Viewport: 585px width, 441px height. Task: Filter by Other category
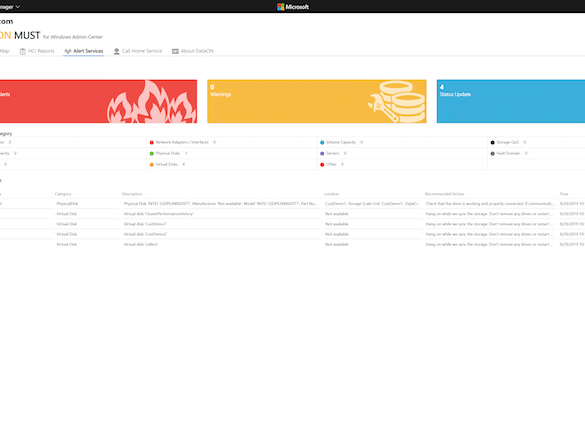click(332, 164)
